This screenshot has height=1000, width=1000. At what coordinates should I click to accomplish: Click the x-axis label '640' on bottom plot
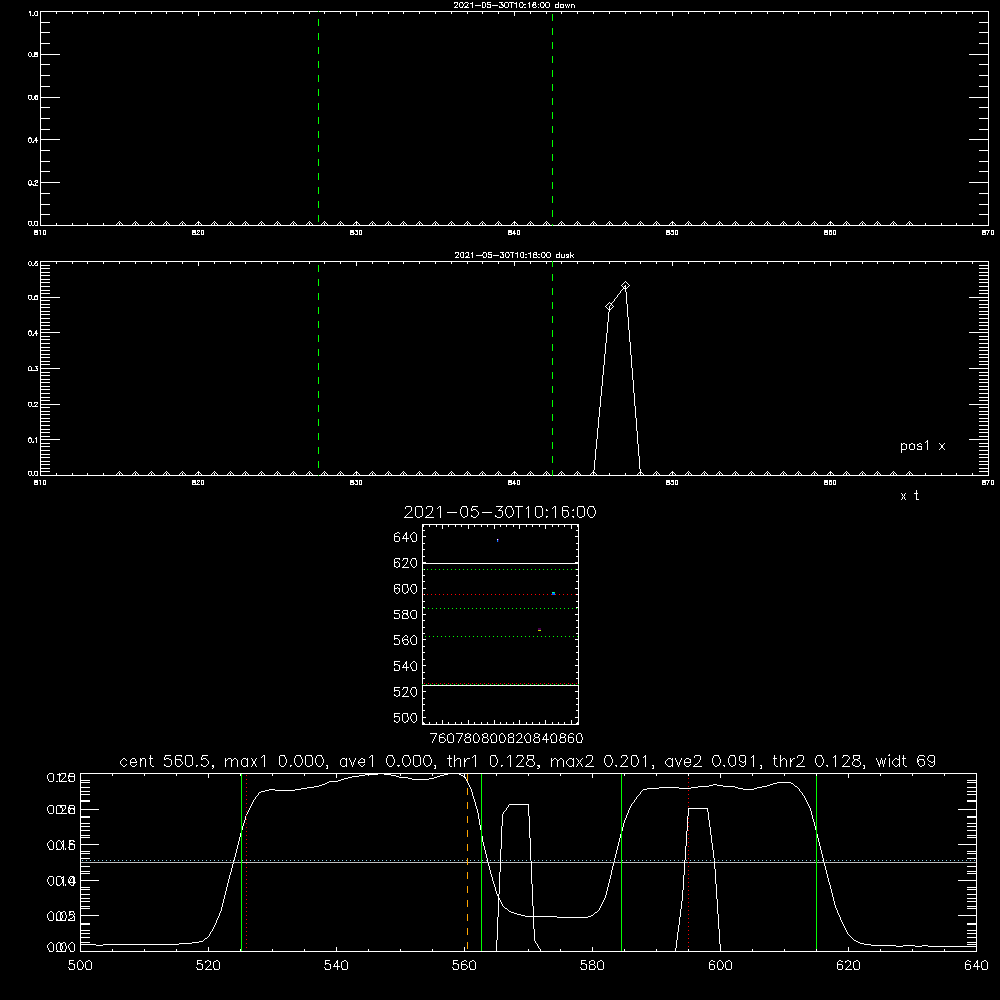pos(976,966)
